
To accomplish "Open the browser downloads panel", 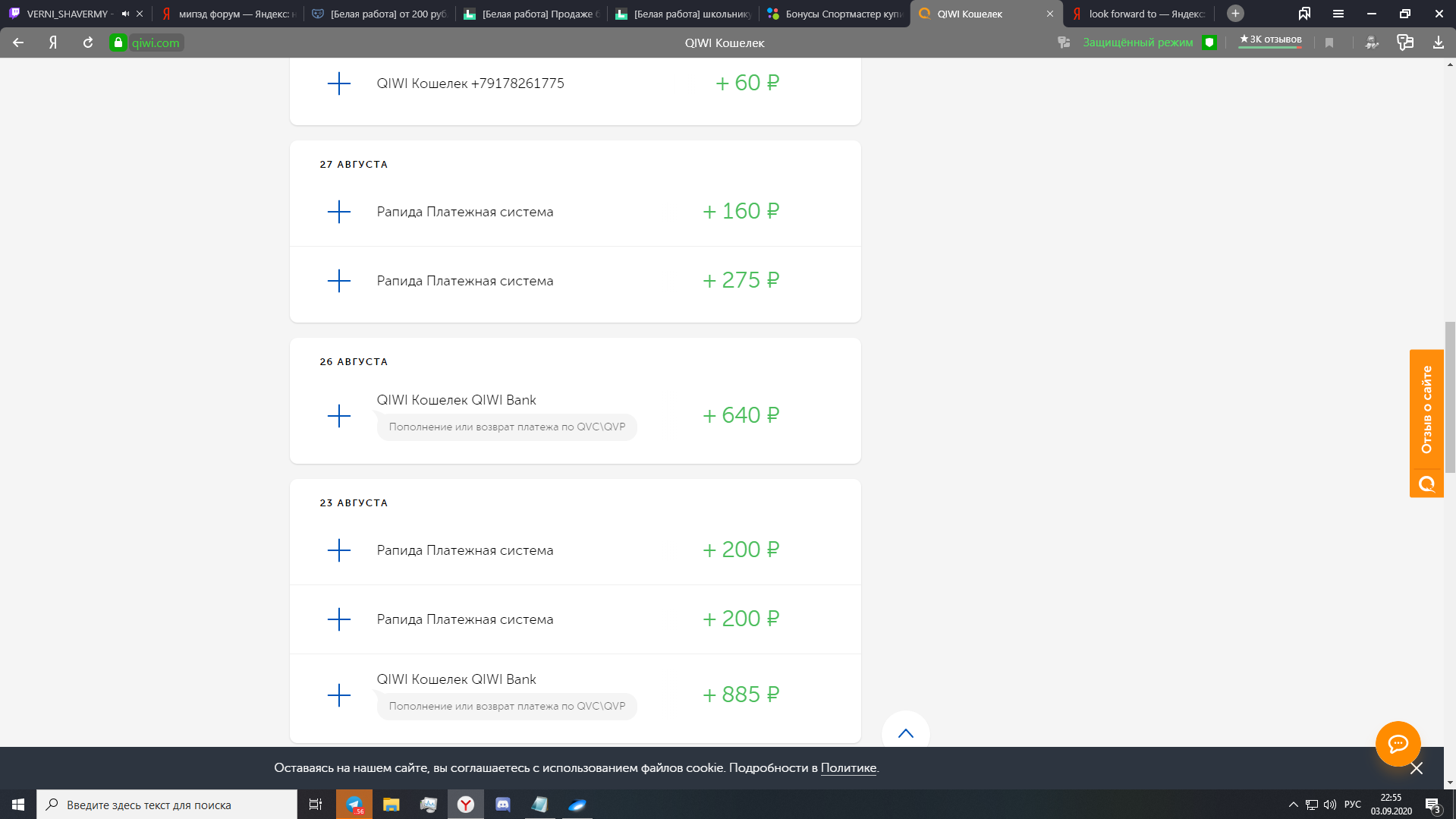I will [x=1438, y=43].
